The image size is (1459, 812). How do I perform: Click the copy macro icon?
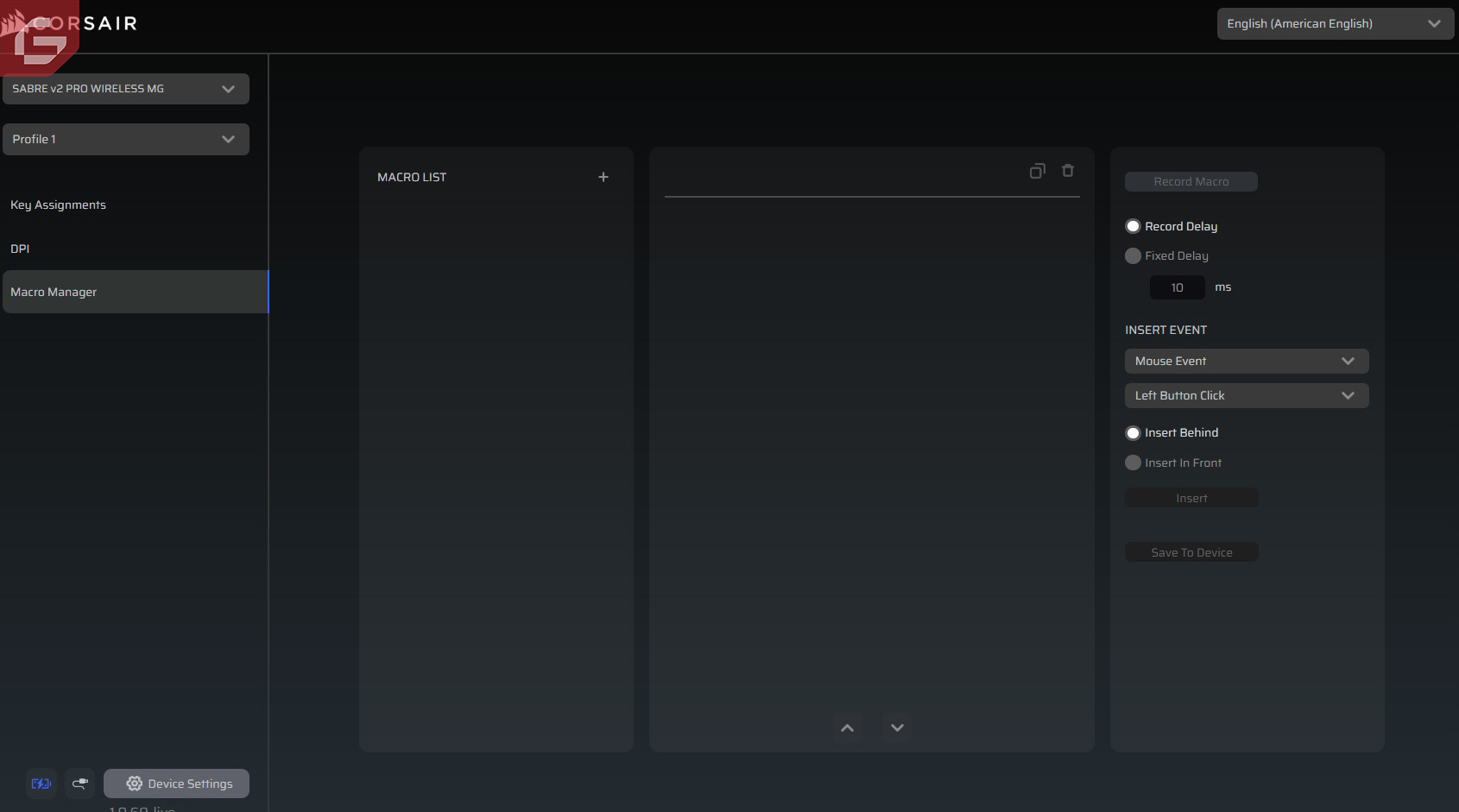1037,171
